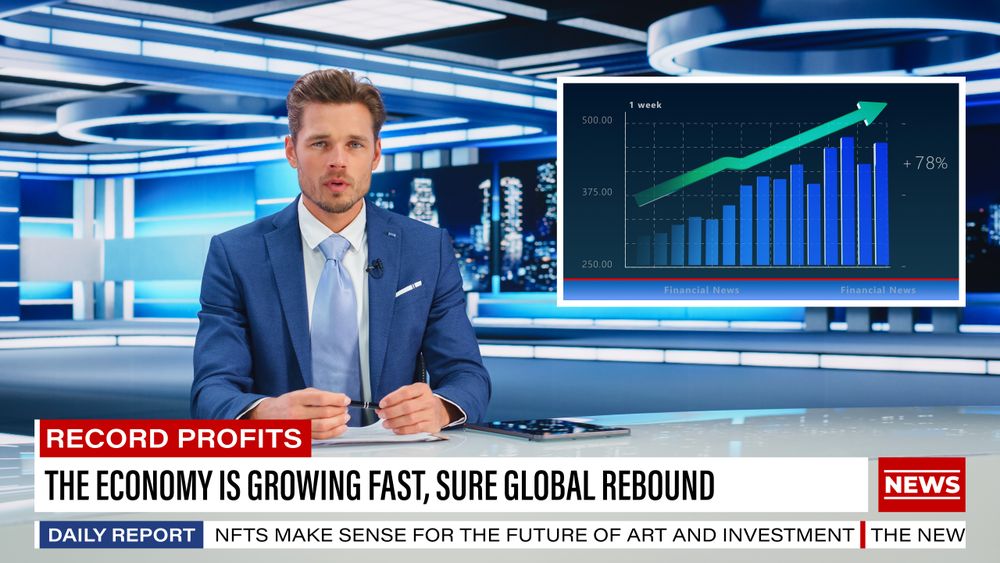
Task: Click the green upward arrow on chart
Action: 760,153
